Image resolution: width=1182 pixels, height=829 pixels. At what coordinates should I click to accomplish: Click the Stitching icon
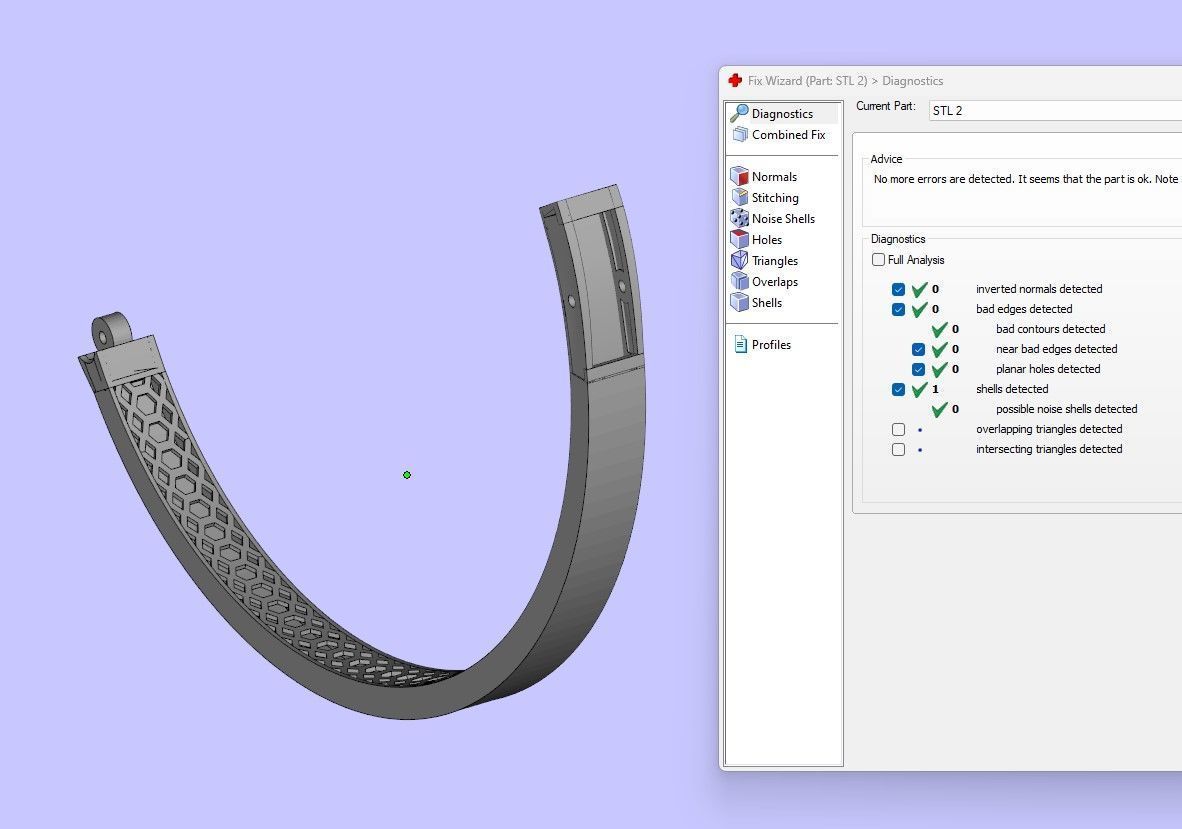click(740, 197)
